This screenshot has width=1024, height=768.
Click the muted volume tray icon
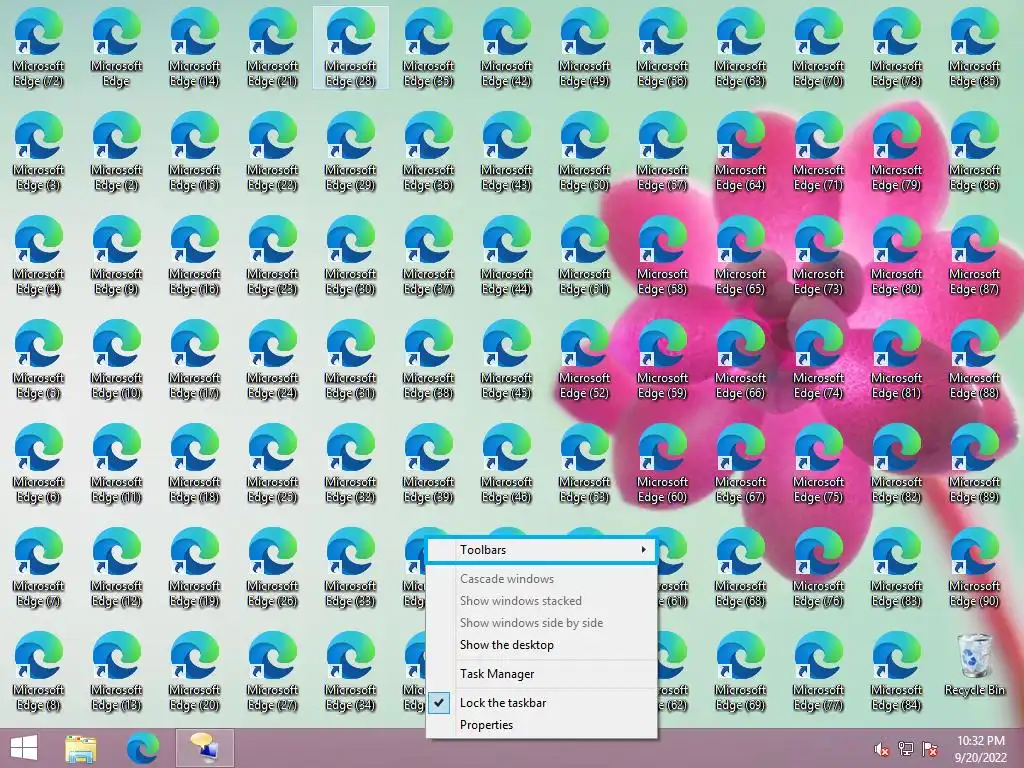point(881,749)
